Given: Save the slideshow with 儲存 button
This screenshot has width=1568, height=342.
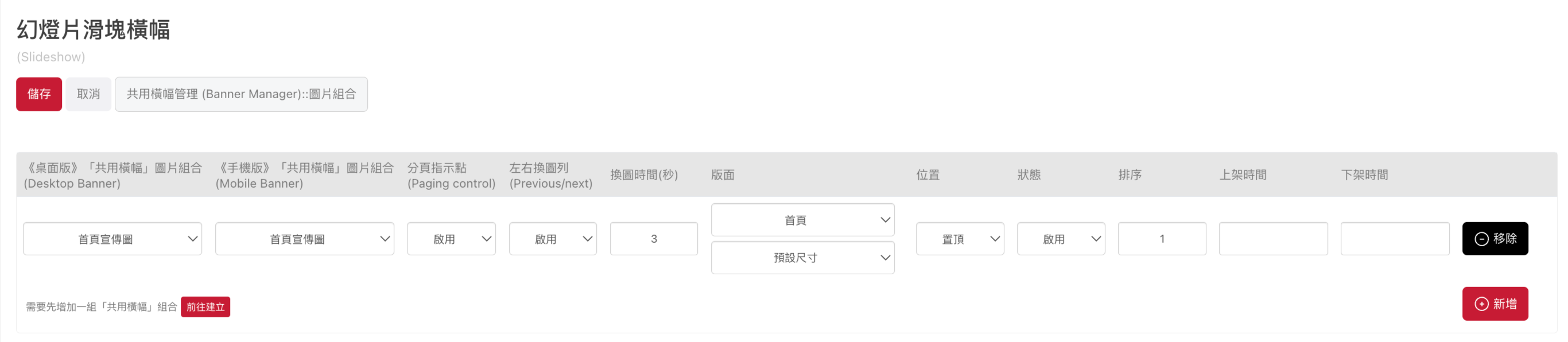Looking at the screenshot, I should click(39, 94).
